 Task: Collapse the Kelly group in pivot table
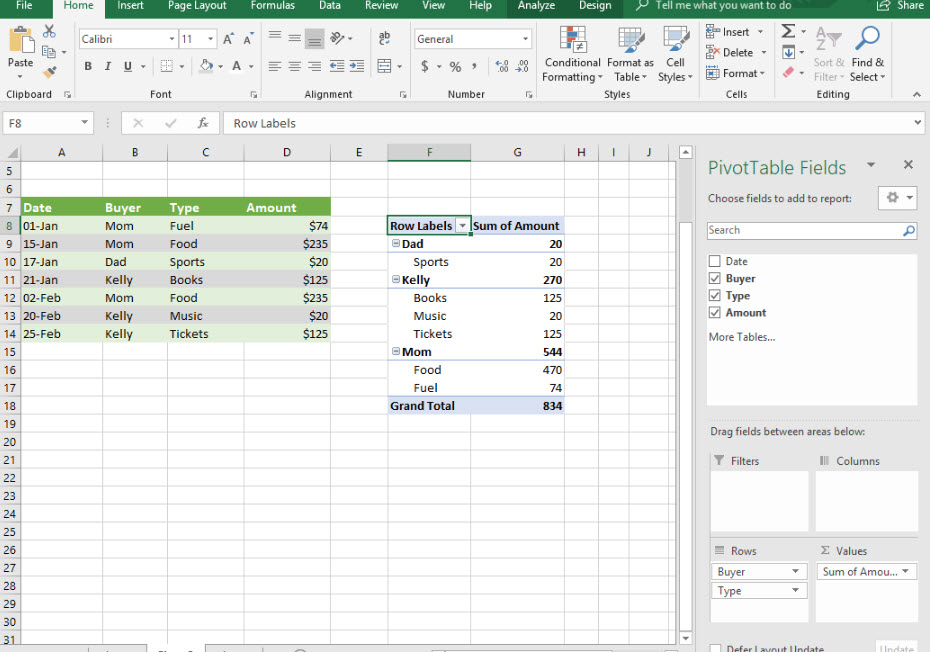tap(396, 280)
